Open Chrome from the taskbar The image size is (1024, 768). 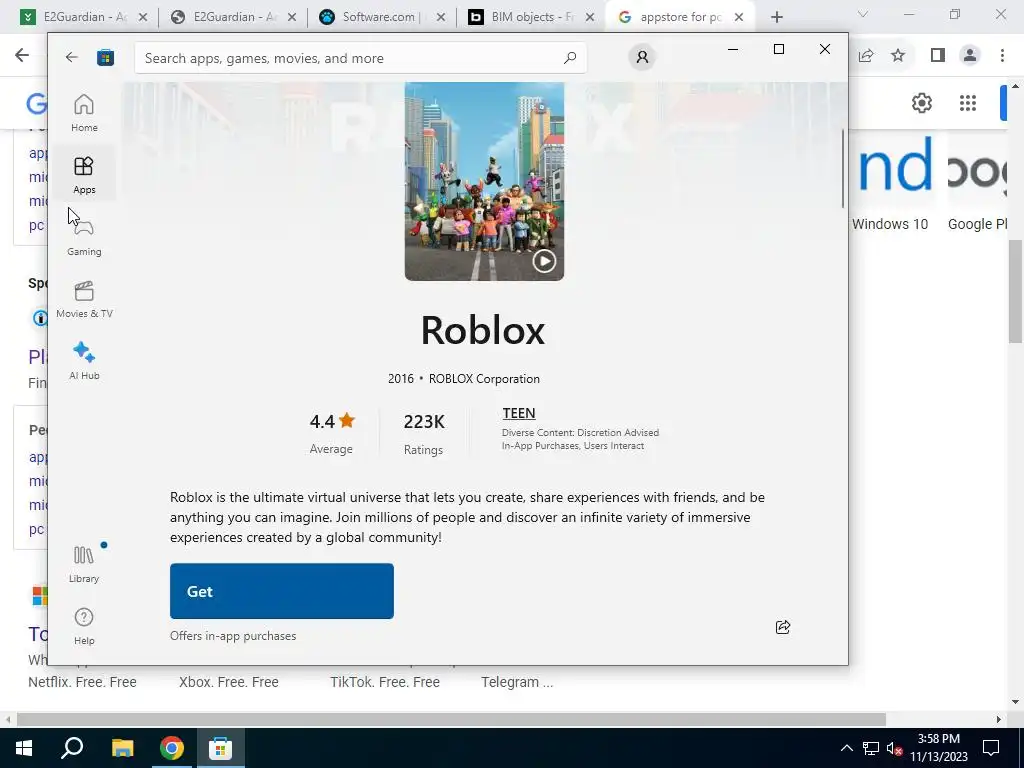[172, 748]
